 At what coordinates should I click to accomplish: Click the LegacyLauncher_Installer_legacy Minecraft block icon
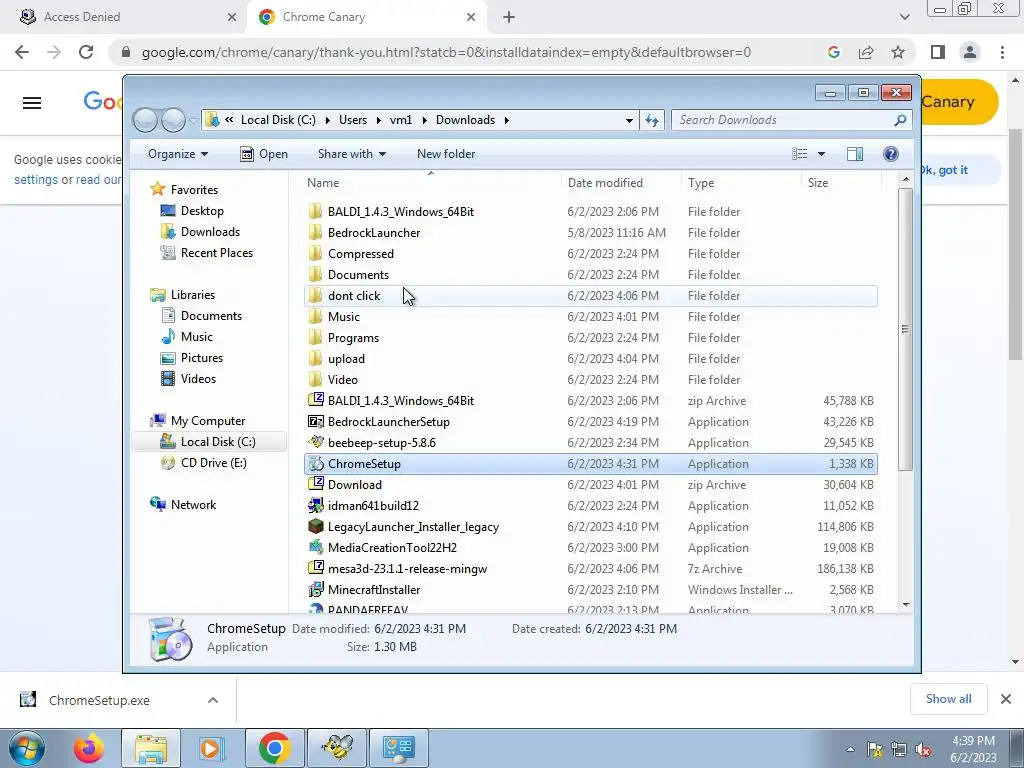(316, 526)
